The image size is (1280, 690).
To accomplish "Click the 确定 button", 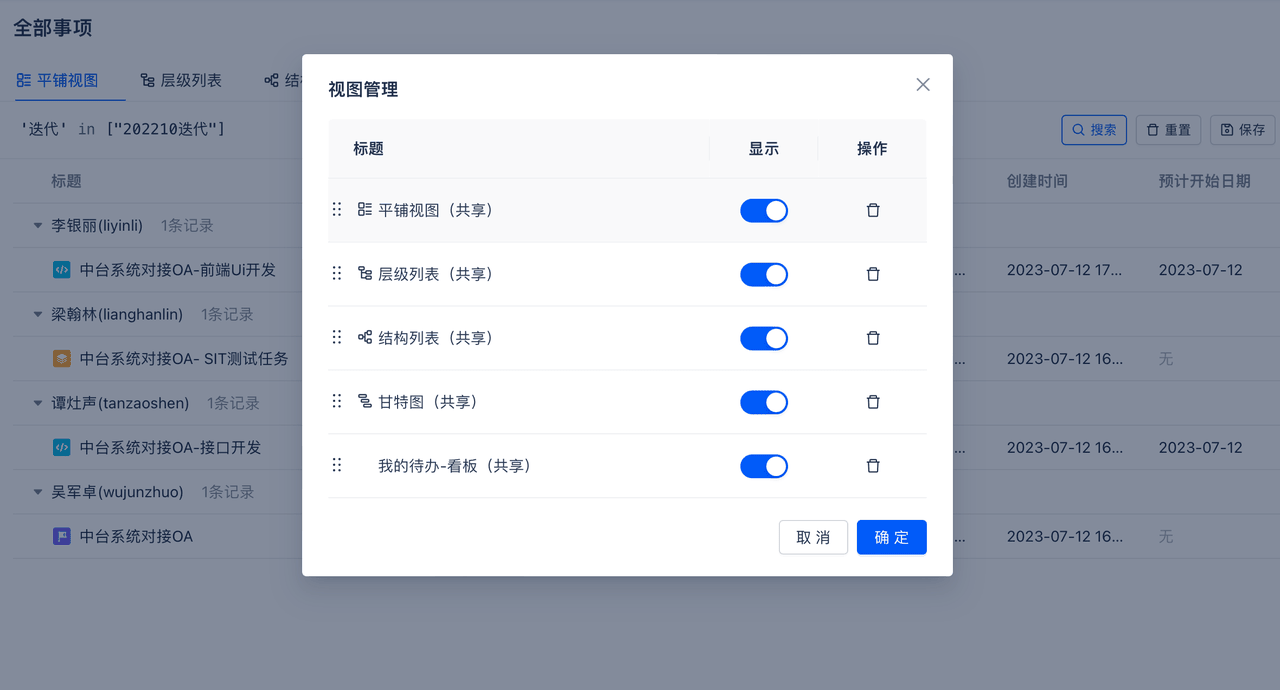I will [x=891, y=537].
